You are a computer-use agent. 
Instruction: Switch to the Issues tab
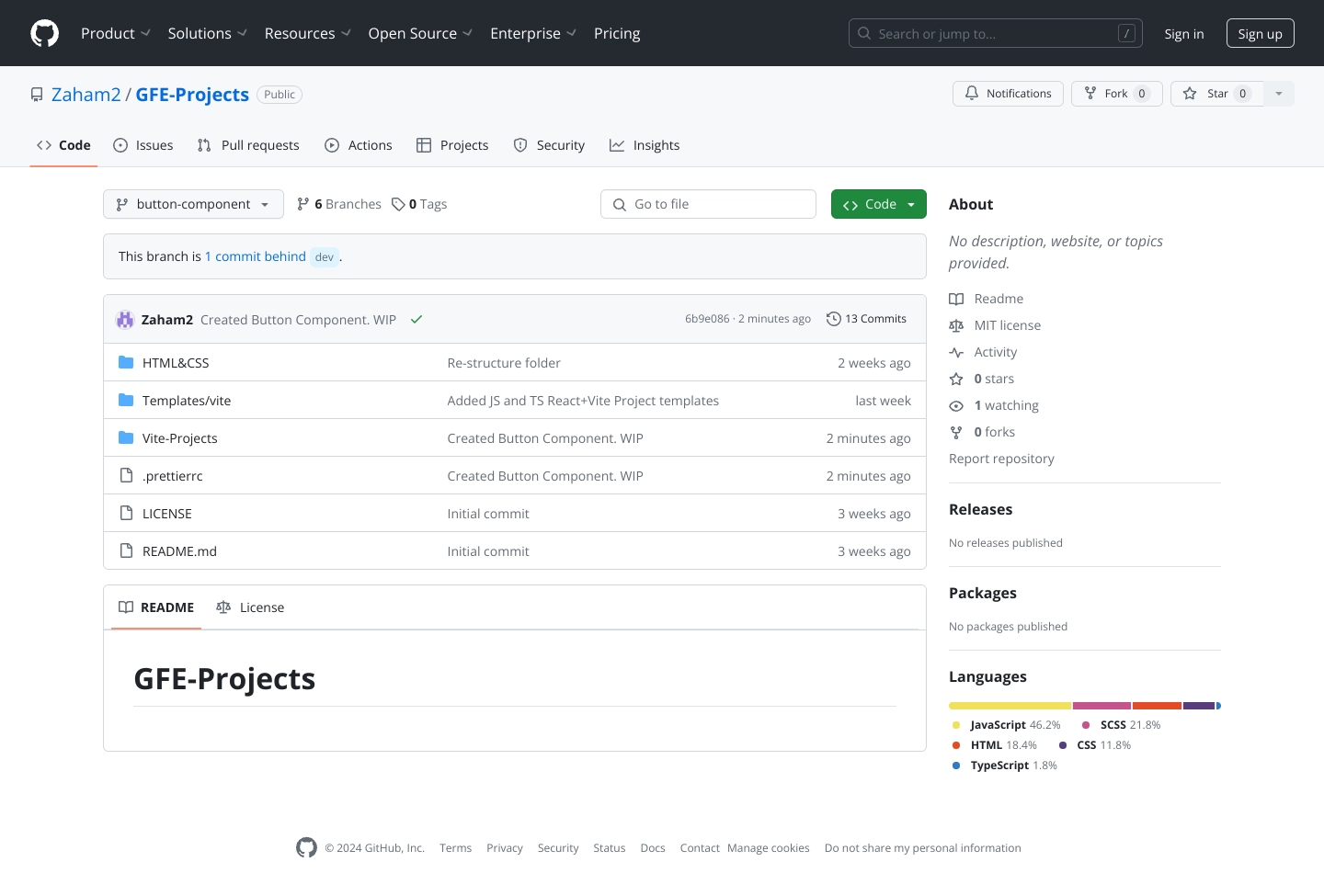coord(143,145)
